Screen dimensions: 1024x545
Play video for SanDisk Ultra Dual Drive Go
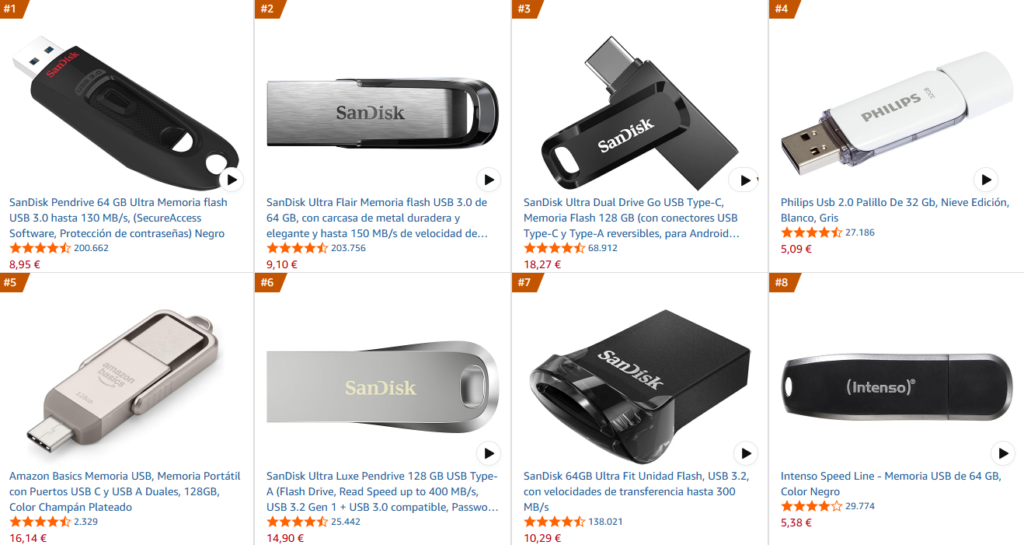[x=744, y=180]
